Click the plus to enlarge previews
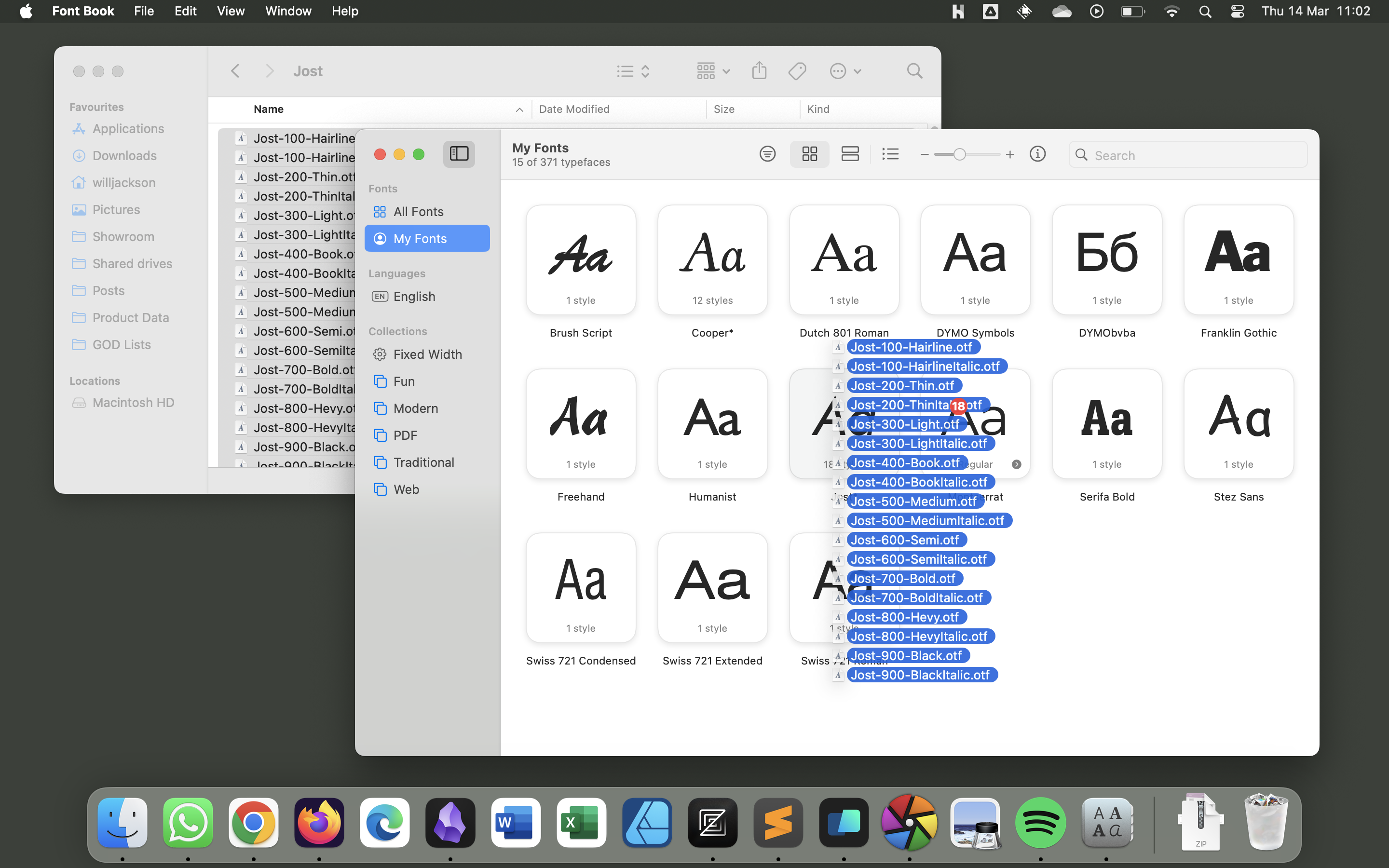Screen dimensions: 1389x868 click(x=1010, y=154)
